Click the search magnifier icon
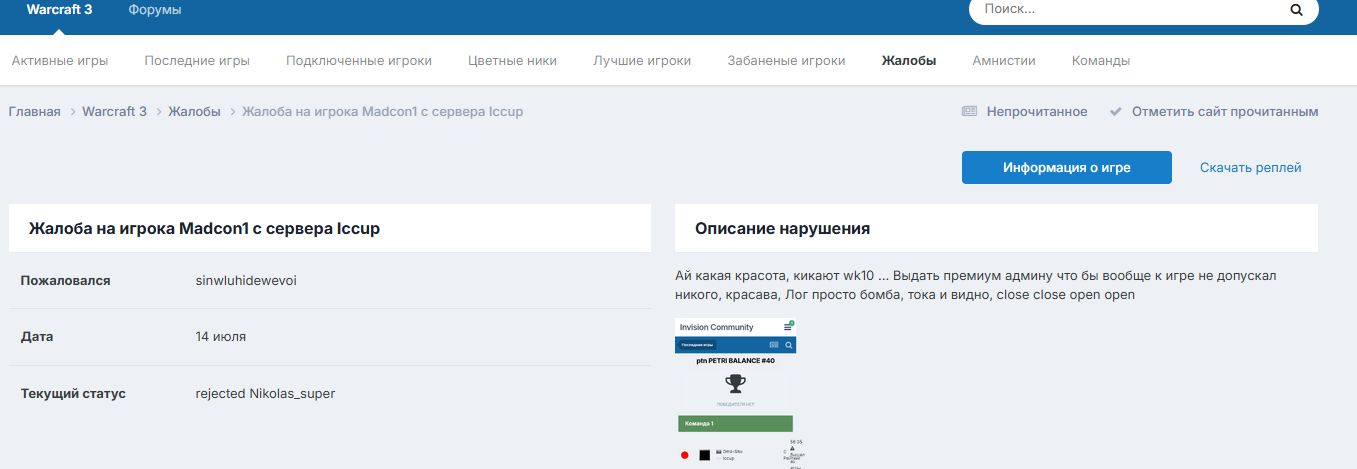Screen dimensions: 1357x469 (1296, 10)
